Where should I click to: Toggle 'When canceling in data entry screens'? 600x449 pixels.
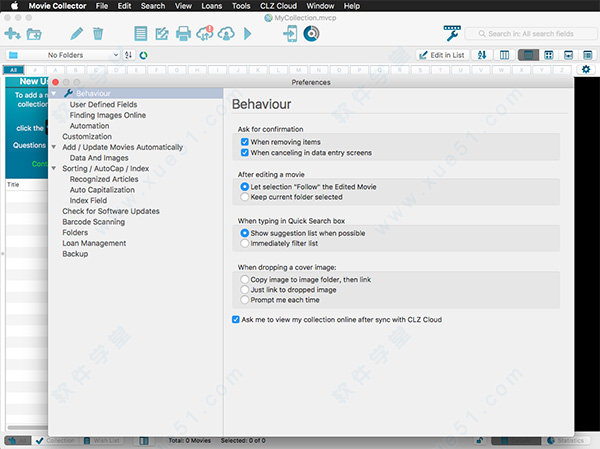245,153
